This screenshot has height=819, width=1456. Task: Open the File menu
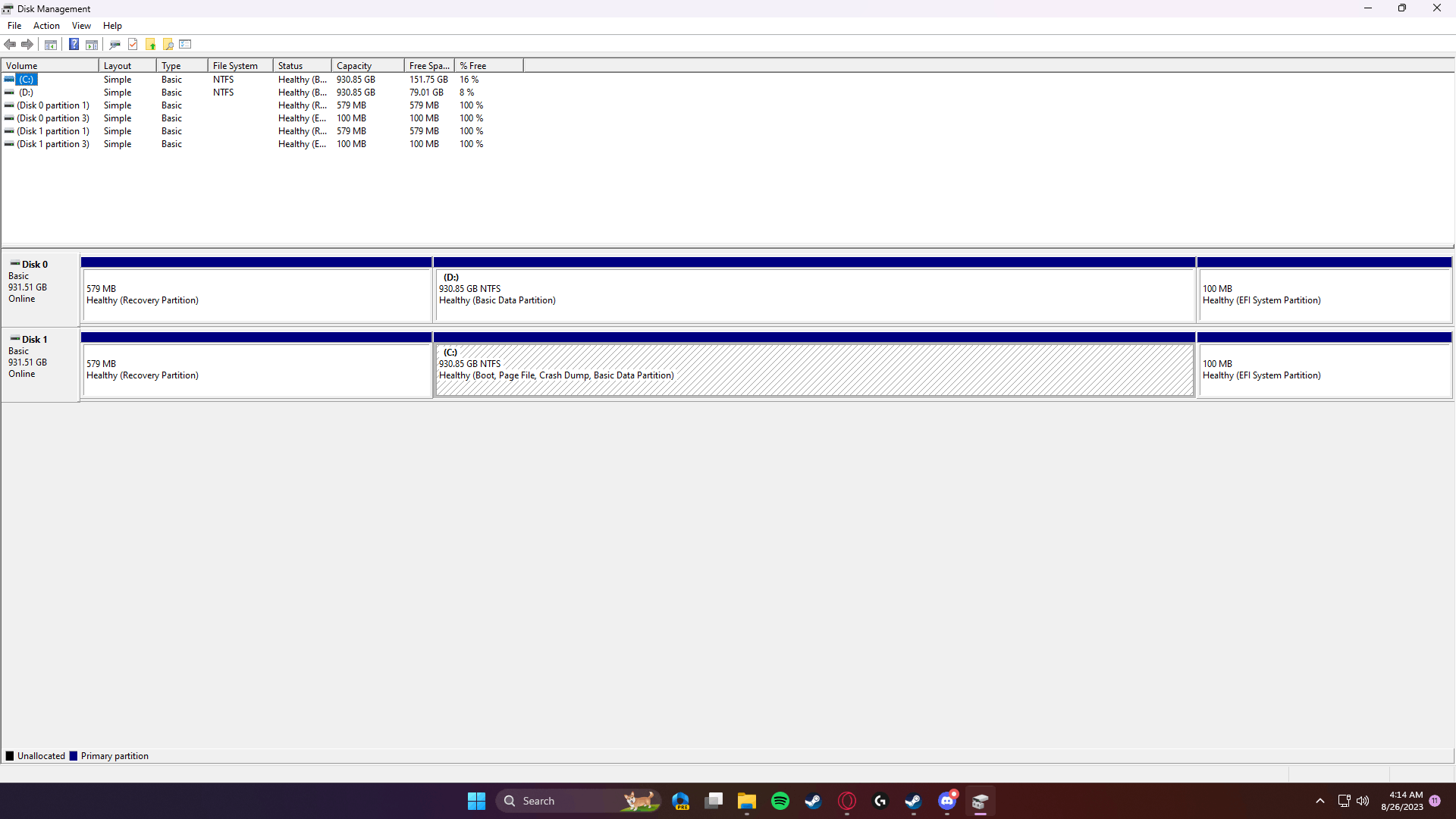(14, 26)
